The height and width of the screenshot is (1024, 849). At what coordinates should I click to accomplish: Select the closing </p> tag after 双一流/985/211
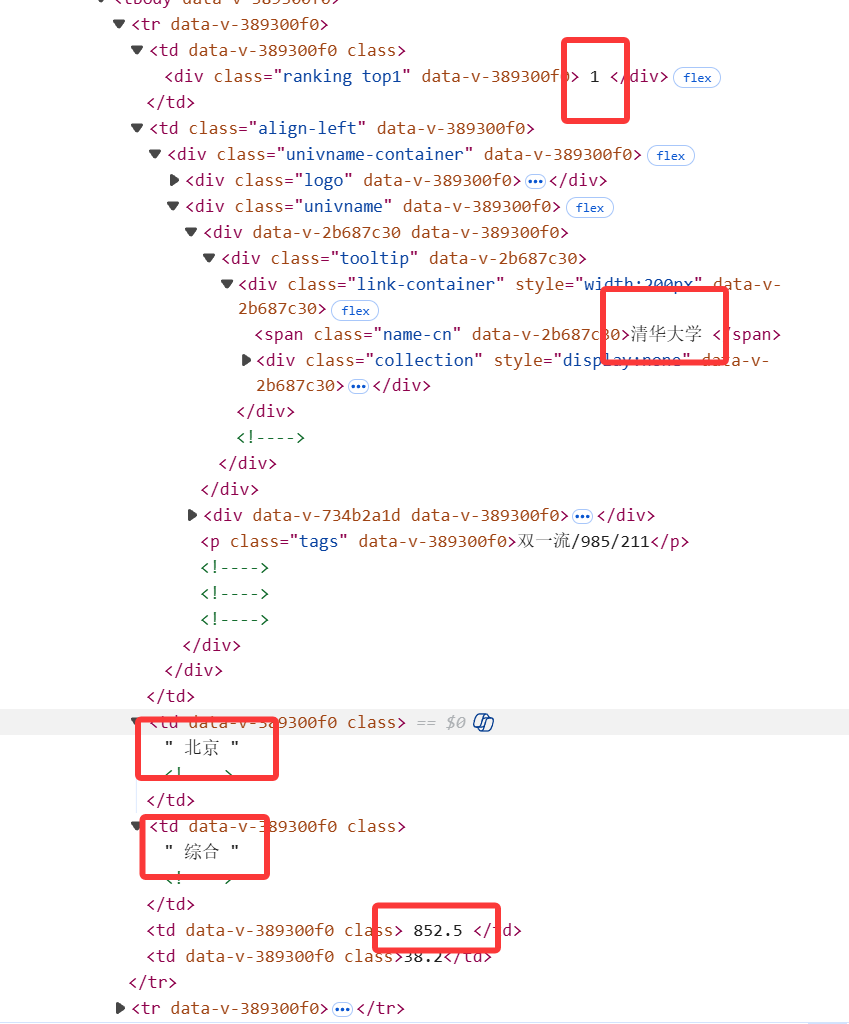(669, 541)
